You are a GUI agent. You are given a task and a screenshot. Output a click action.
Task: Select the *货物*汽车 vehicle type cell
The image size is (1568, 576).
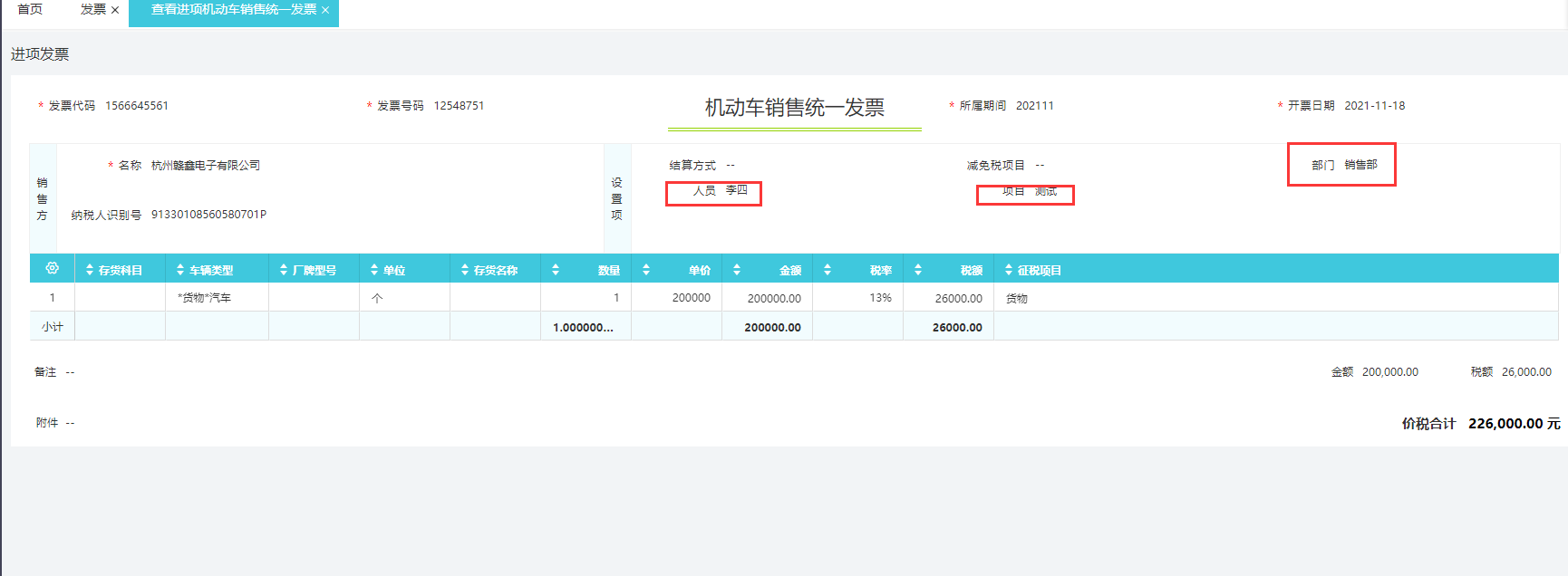[205, 298]
